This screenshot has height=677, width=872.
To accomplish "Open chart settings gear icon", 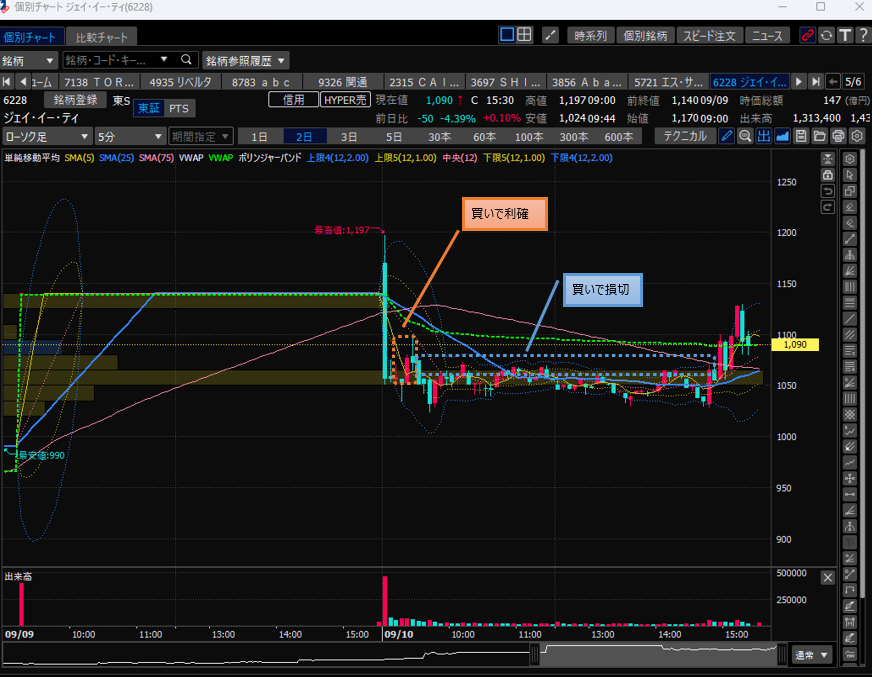I will tap(855, 136).
